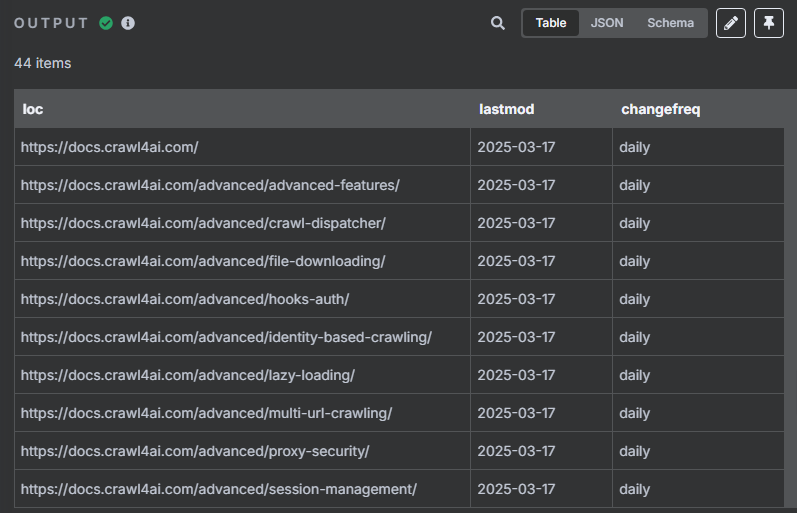Image resolution: width=797 pixels, height=513 pixels.
Task: Click the 44 items count label
Action: pyautogui.click(x=43, y=63)
